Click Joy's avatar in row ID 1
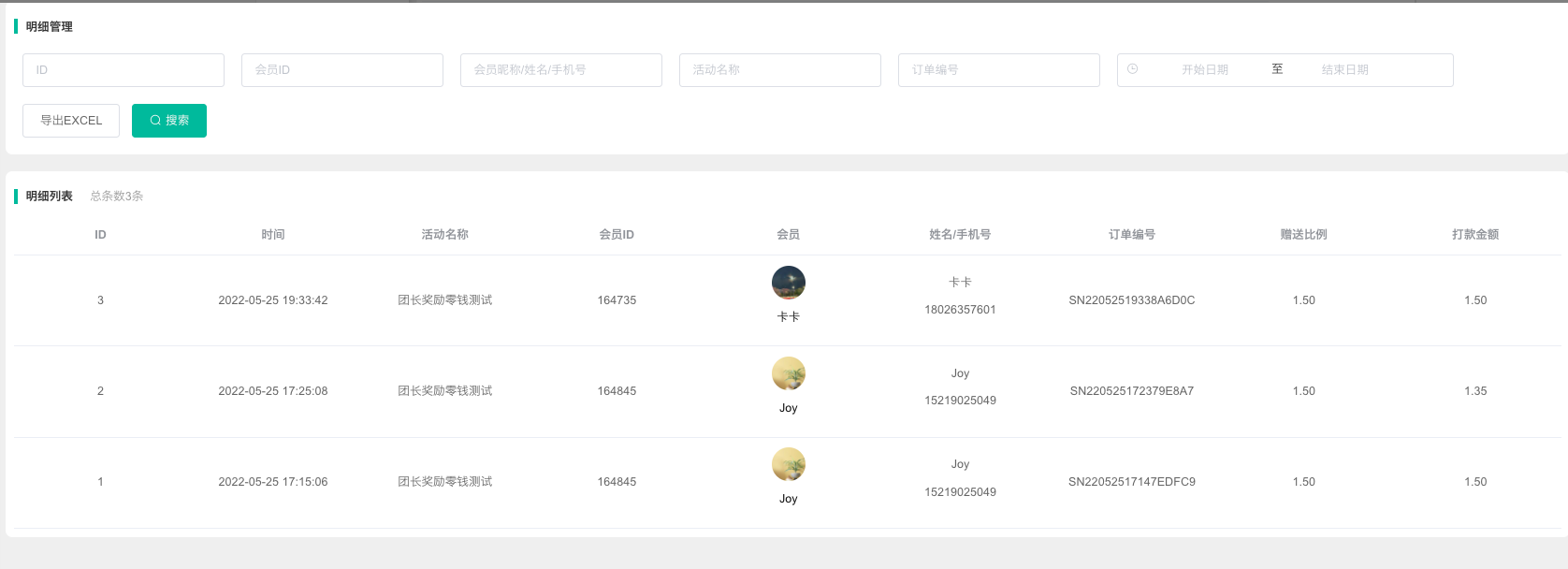This screenshot has height=569, width=1568. 789,464
